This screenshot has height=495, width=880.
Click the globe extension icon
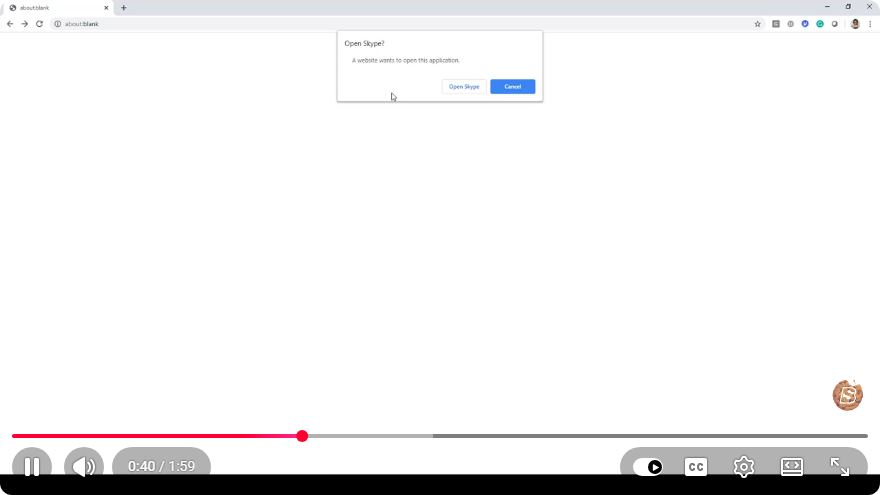tap(790, 24)
